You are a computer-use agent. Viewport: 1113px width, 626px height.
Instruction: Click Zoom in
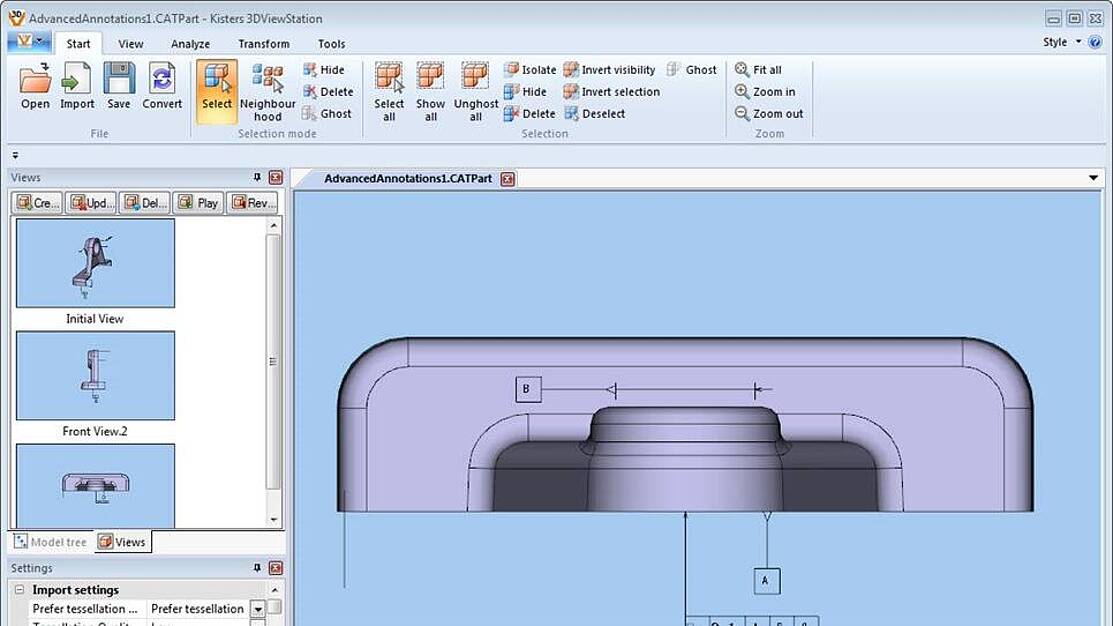pyautogui.click(x=765, y=92)
